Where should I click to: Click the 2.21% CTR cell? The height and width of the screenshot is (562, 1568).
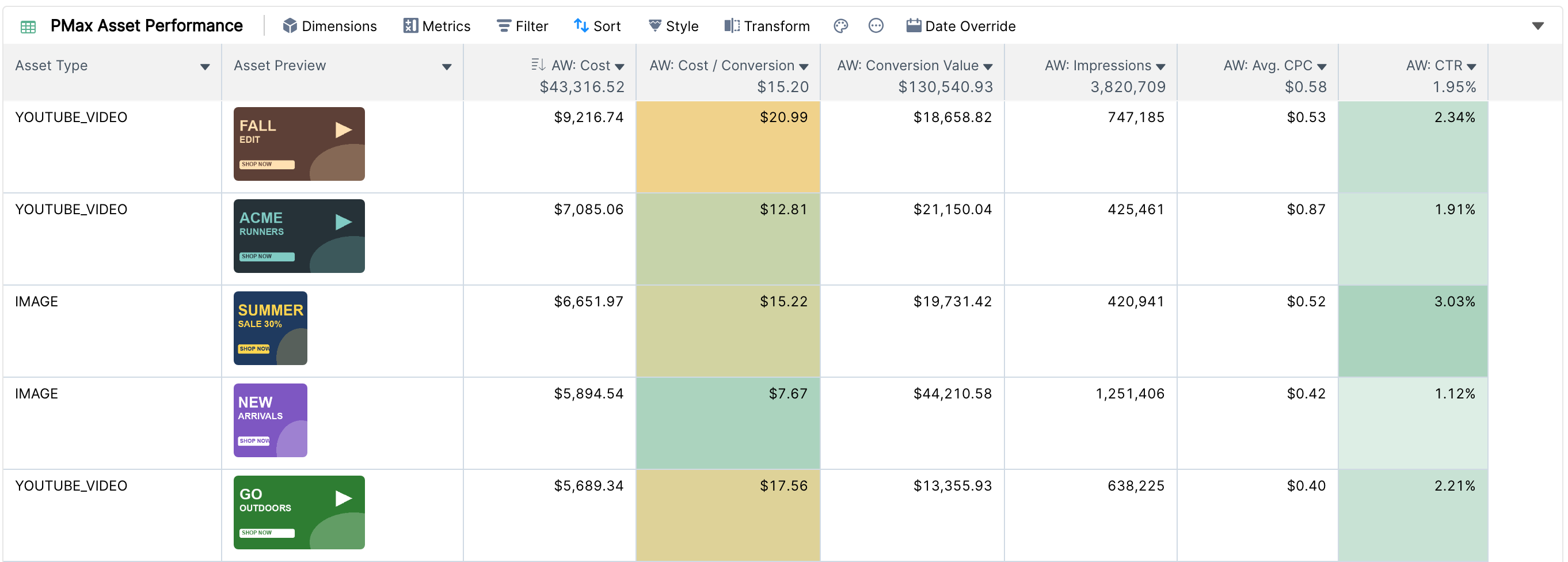point(1413,515)
